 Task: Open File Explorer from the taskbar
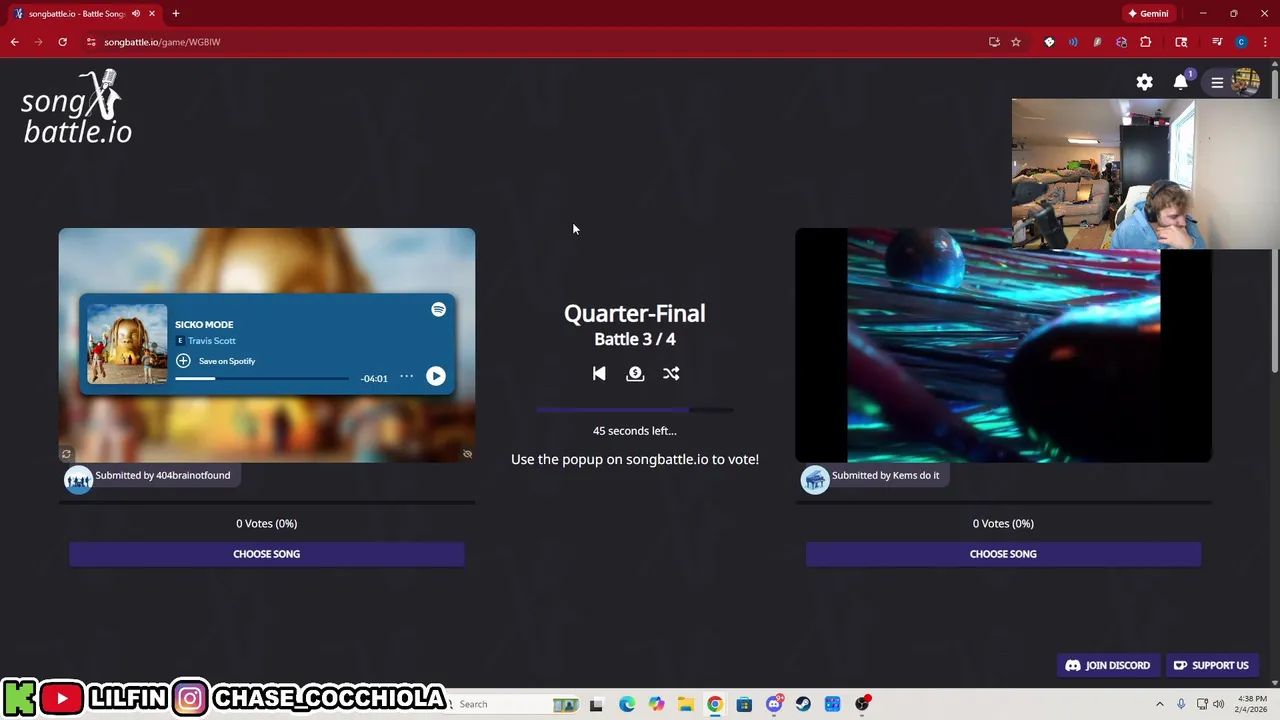[x=685, y=704]
